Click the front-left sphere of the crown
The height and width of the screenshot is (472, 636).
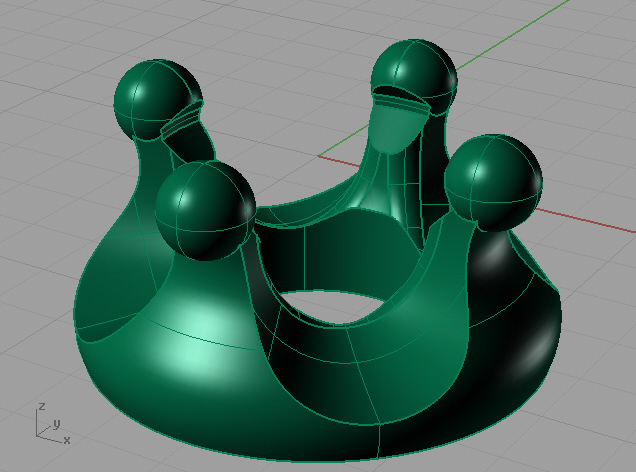[205, 211]
